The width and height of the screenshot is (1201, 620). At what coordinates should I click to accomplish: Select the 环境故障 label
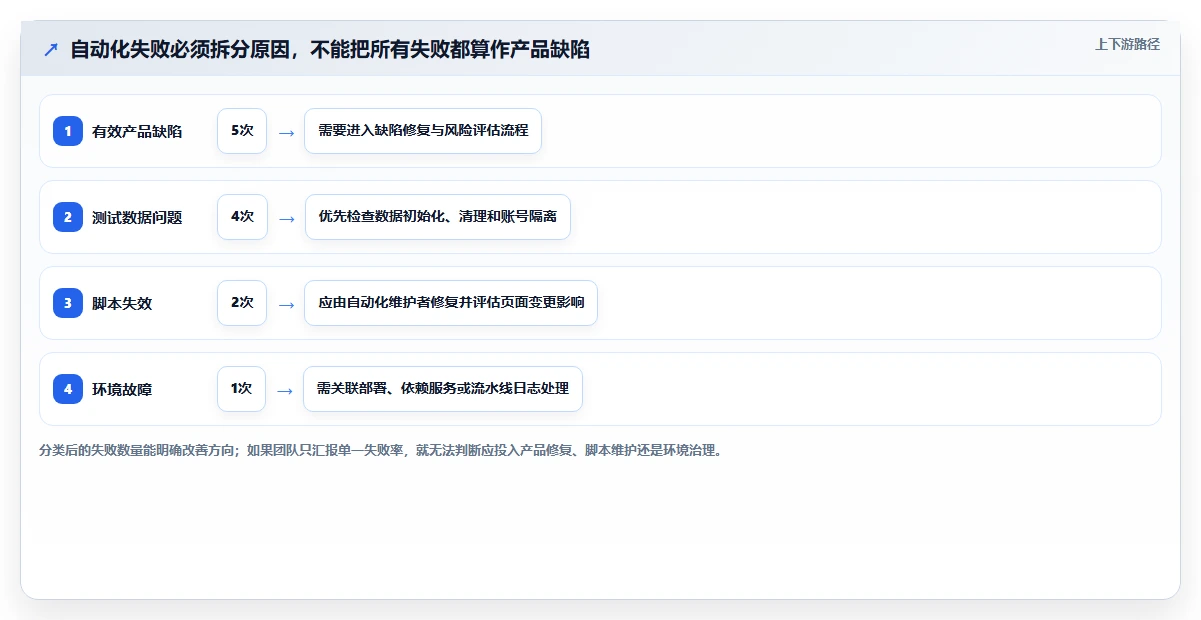[122, 389]
